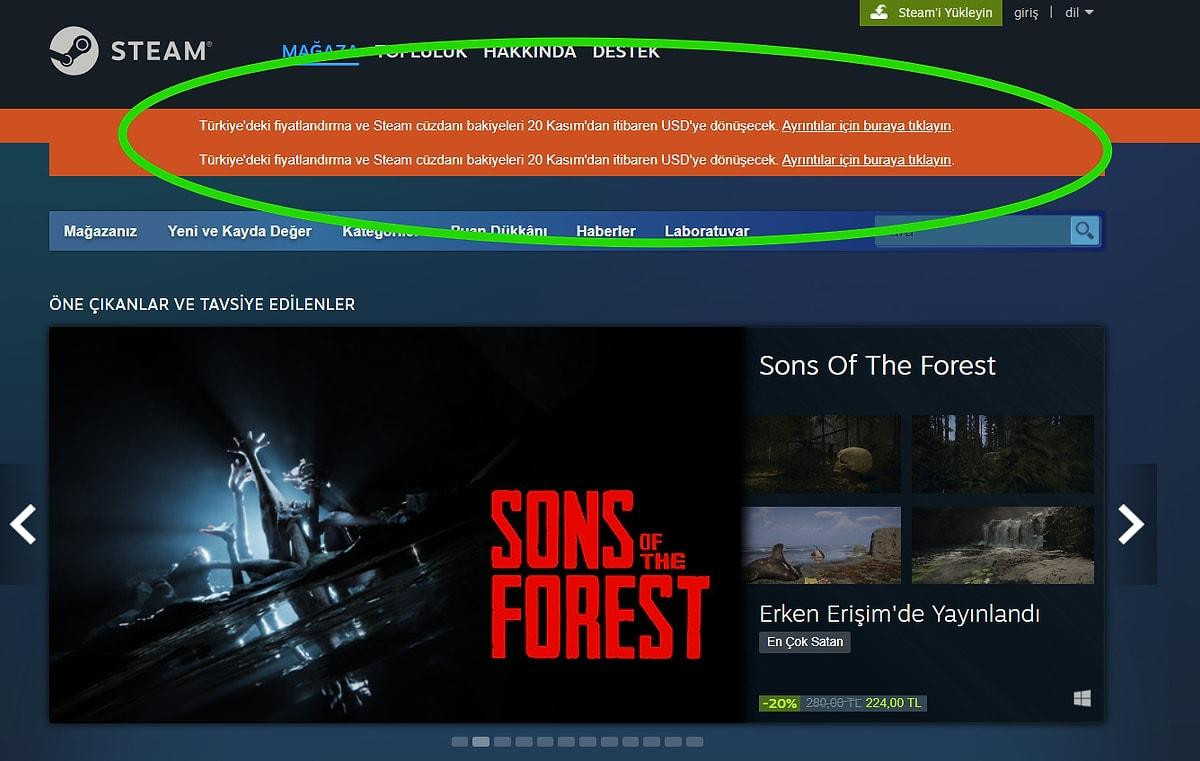Viewport: 1200px width, 761px height.
Task: Open the dil language dropdown
Action: point(1079,13)
